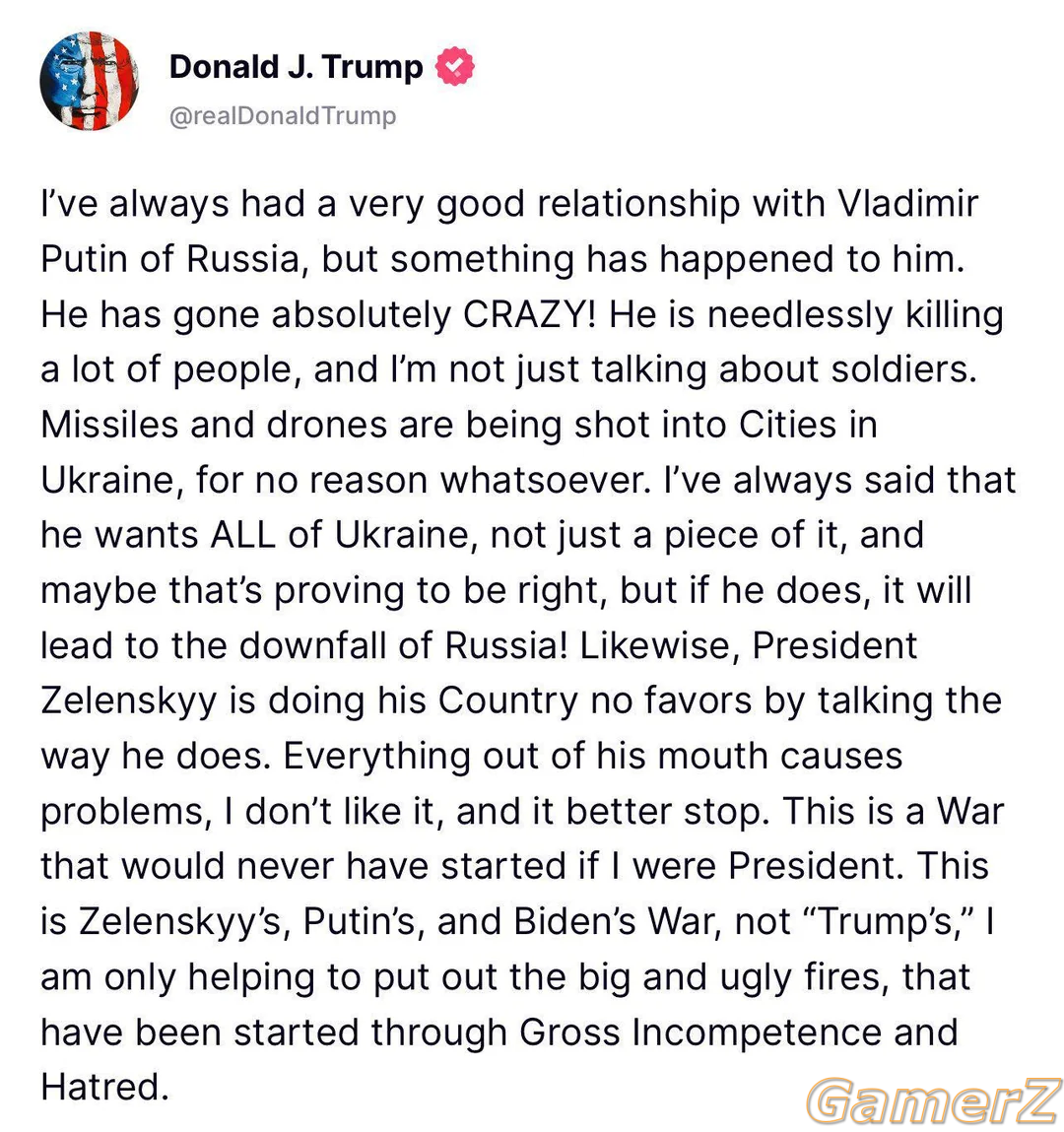Click the Donald J. Trump display name
1064x1132 pixels.
pos(296,66)
